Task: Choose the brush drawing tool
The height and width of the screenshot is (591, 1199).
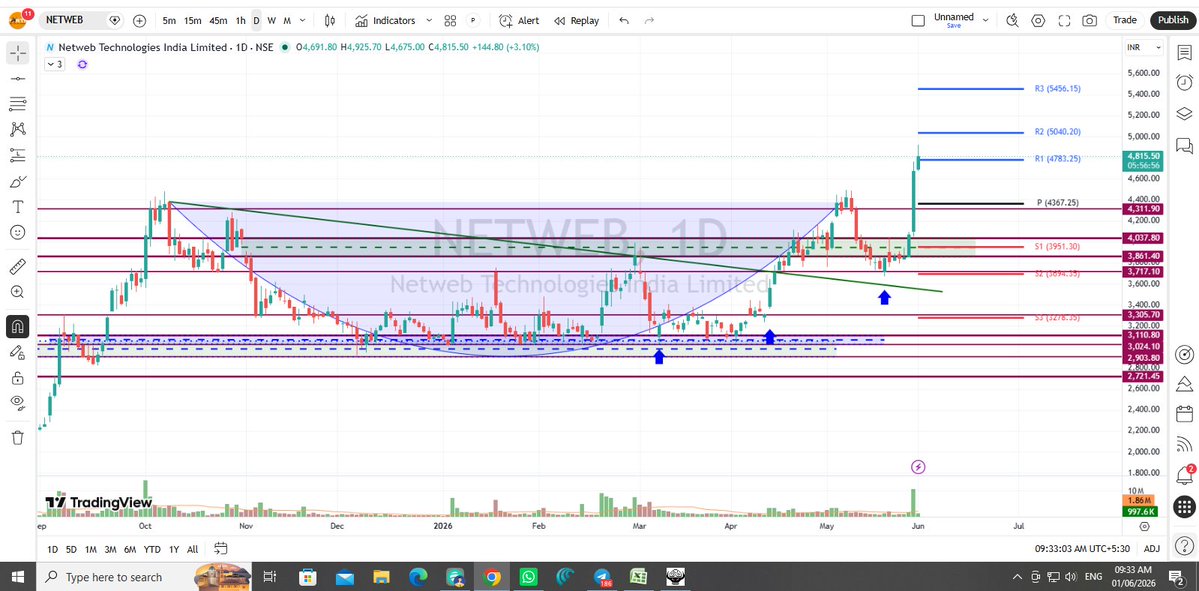Action: point(18,181)
